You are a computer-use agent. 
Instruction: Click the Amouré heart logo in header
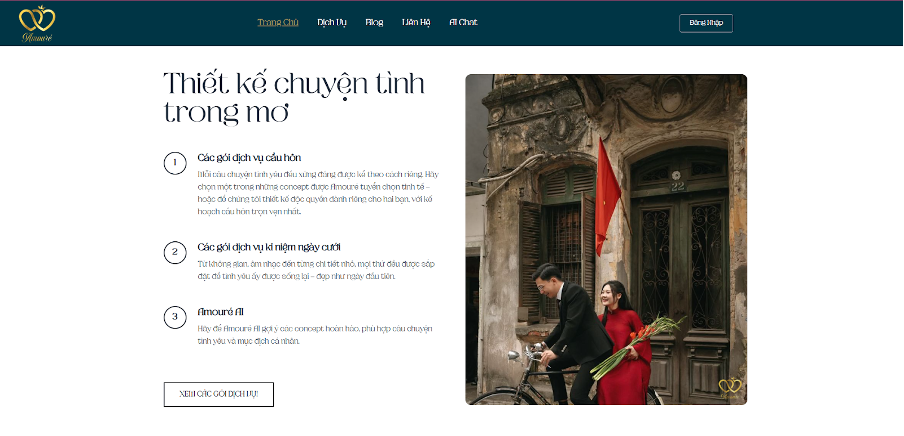(x=37, y=24)
